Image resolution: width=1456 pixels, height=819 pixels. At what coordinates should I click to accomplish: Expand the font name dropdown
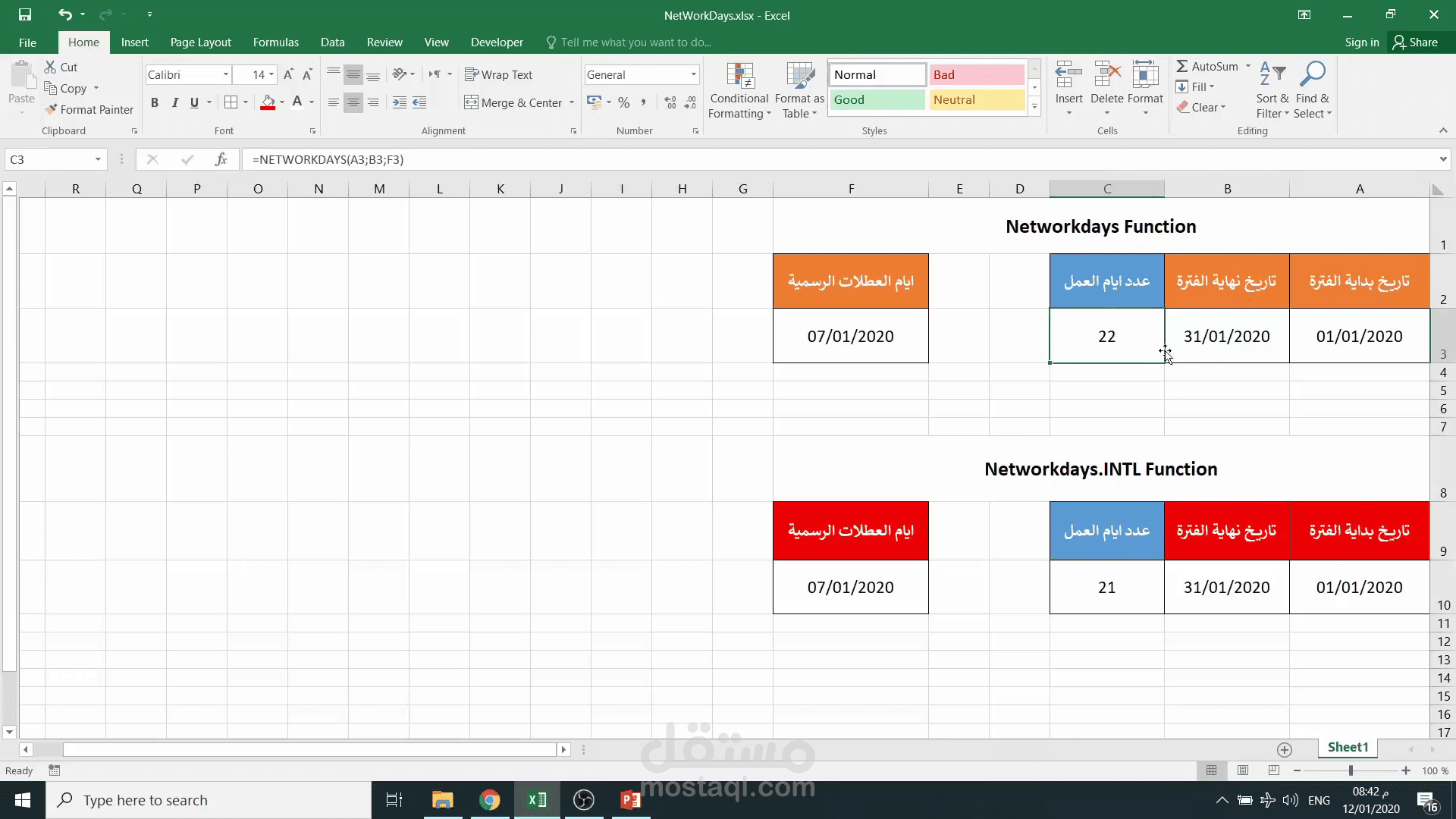point(226,74)
